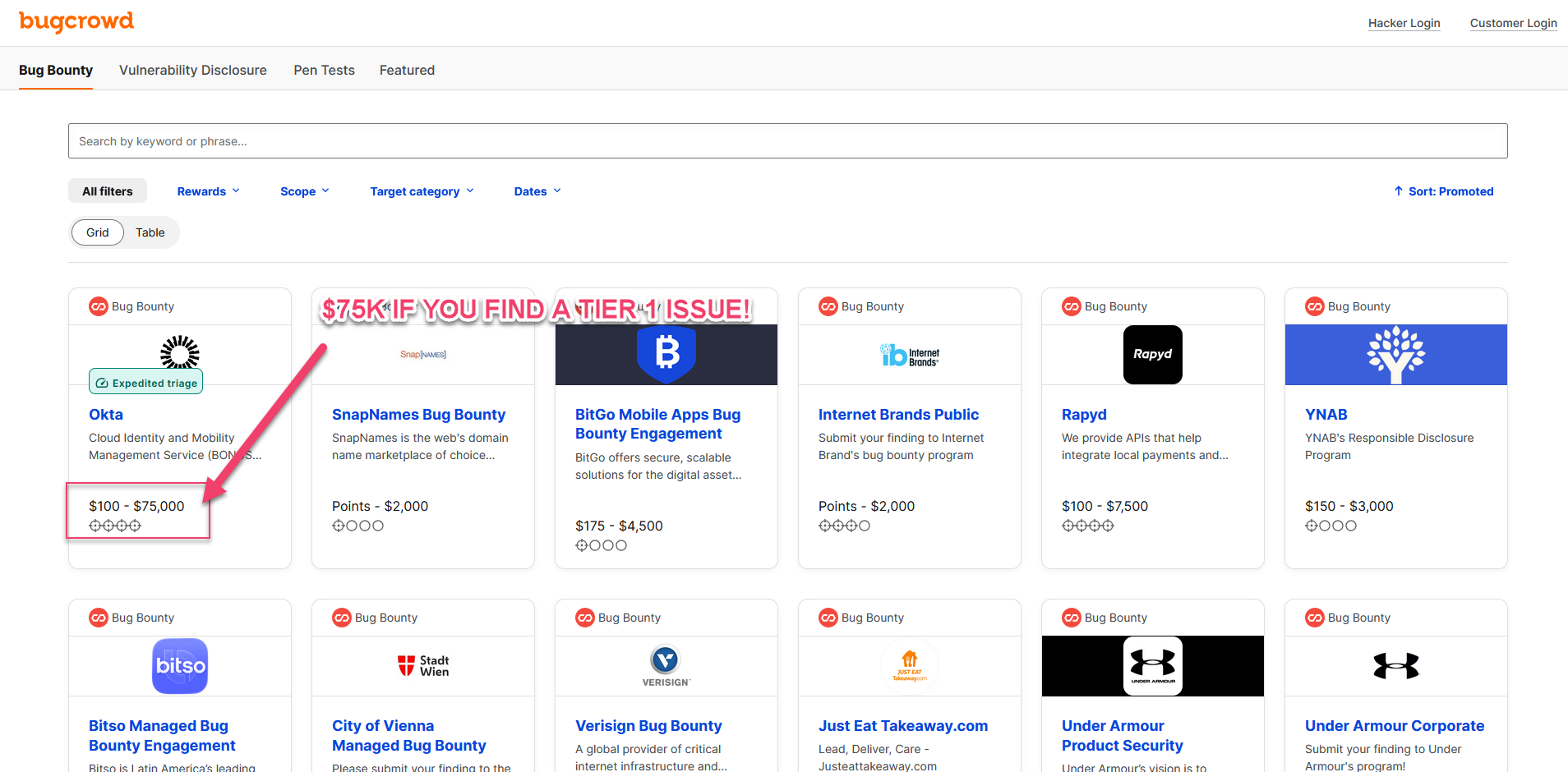The height and width of the screenshot is (772, 1568).
Task: Click the Okta sunburst logo
Action: 180,352
